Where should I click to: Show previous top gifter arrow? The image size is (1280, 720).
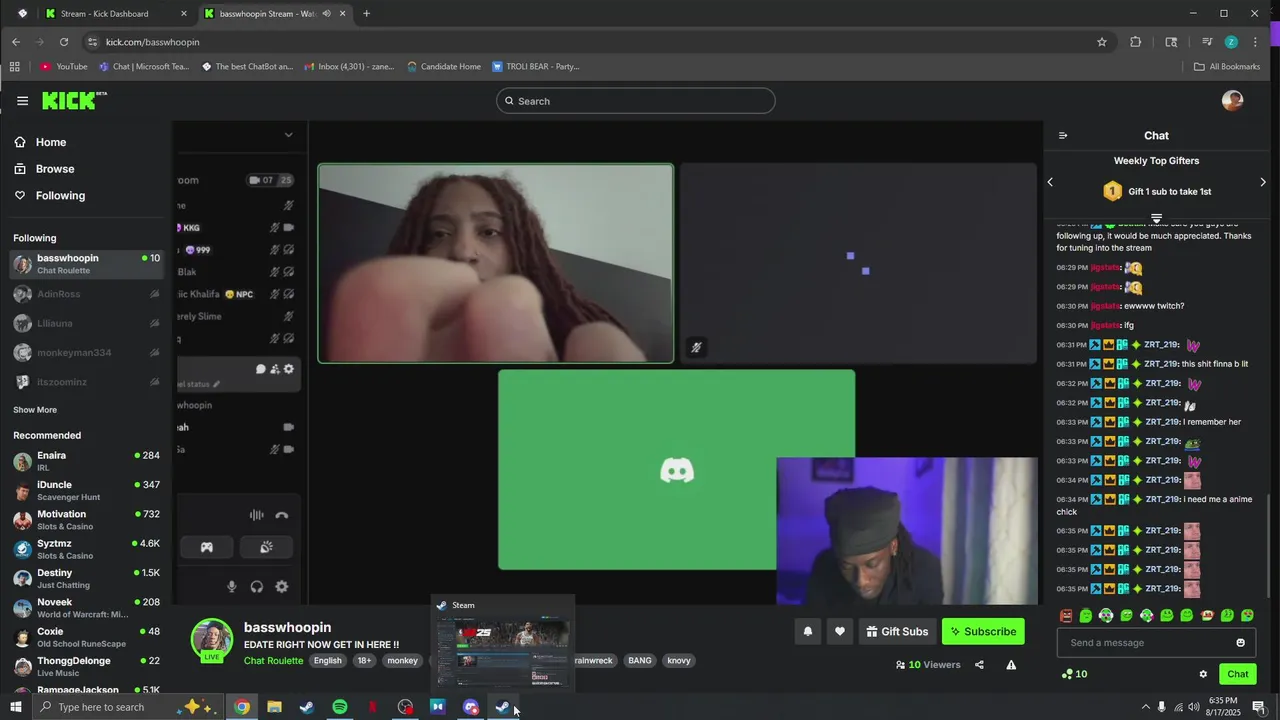(x=1050, y=182)
